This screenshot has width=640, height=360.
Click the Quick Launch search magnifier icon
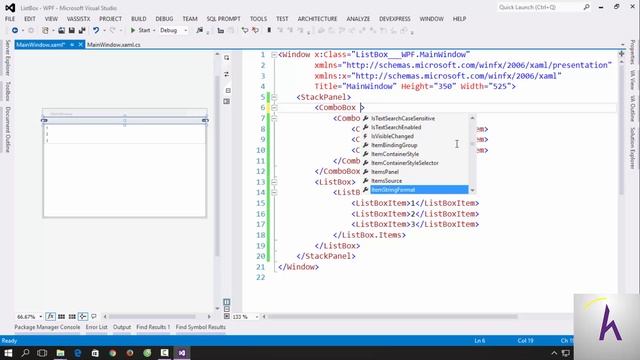[587, 7]
